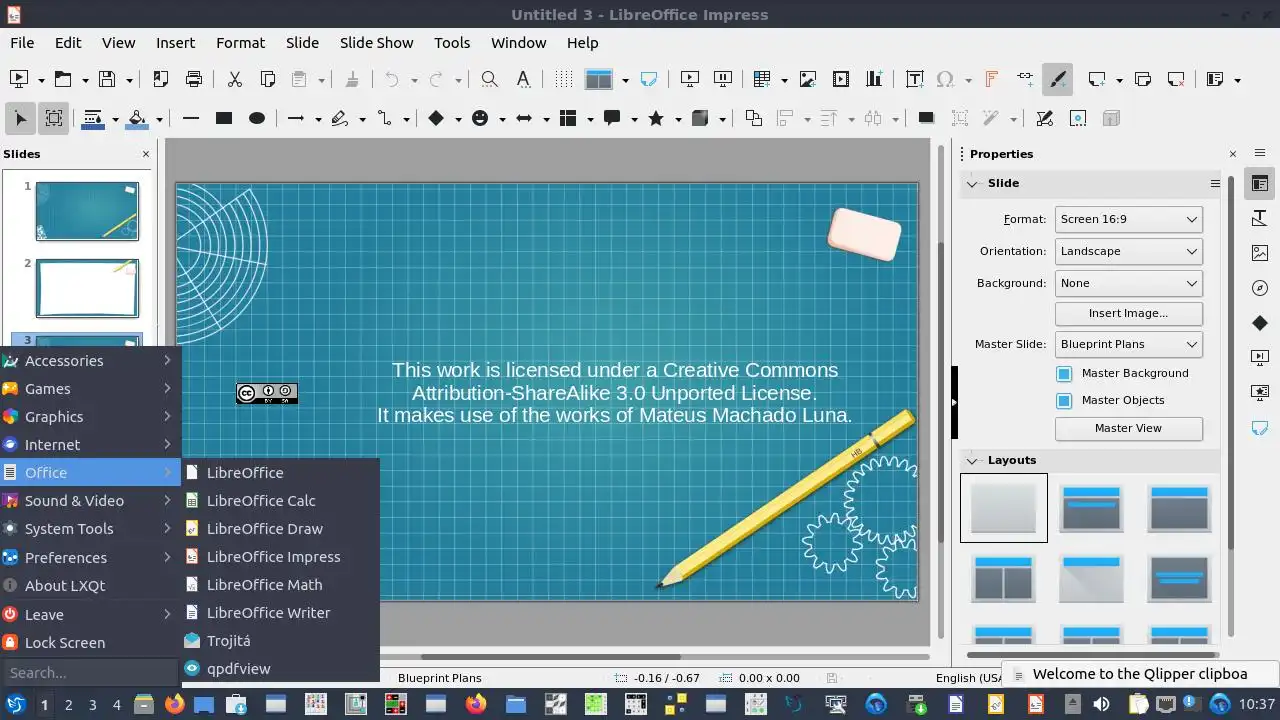Image resolution: width=1280 pixels, height=720 pixels.
Task: Select the Insert Line tool
Action: (x=191, y=118)
